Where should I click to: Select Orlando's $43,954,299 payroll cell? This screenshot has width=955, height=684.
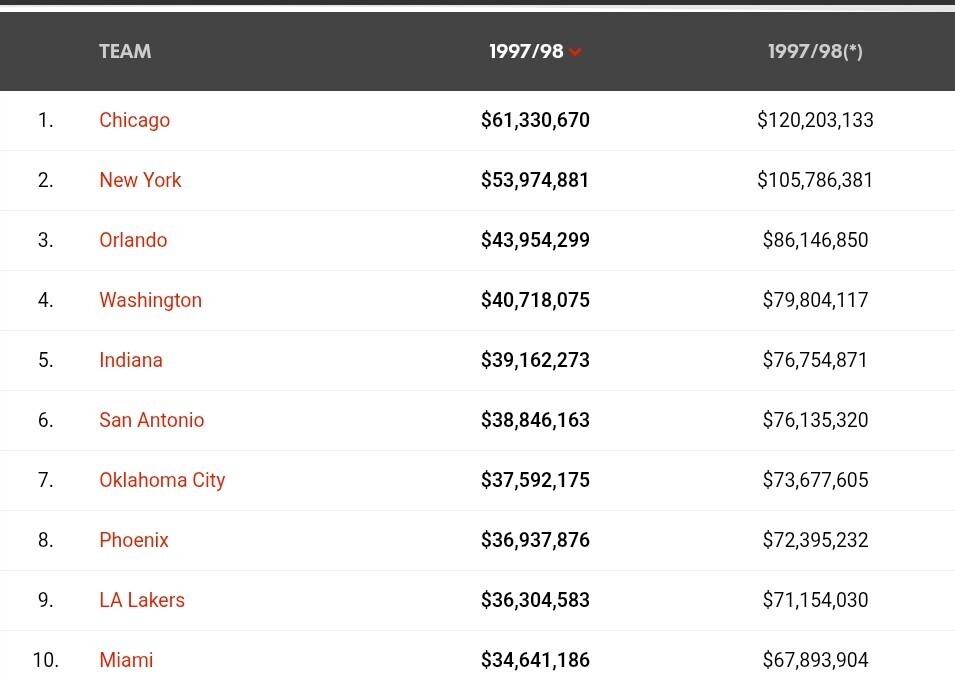(535, 240)
